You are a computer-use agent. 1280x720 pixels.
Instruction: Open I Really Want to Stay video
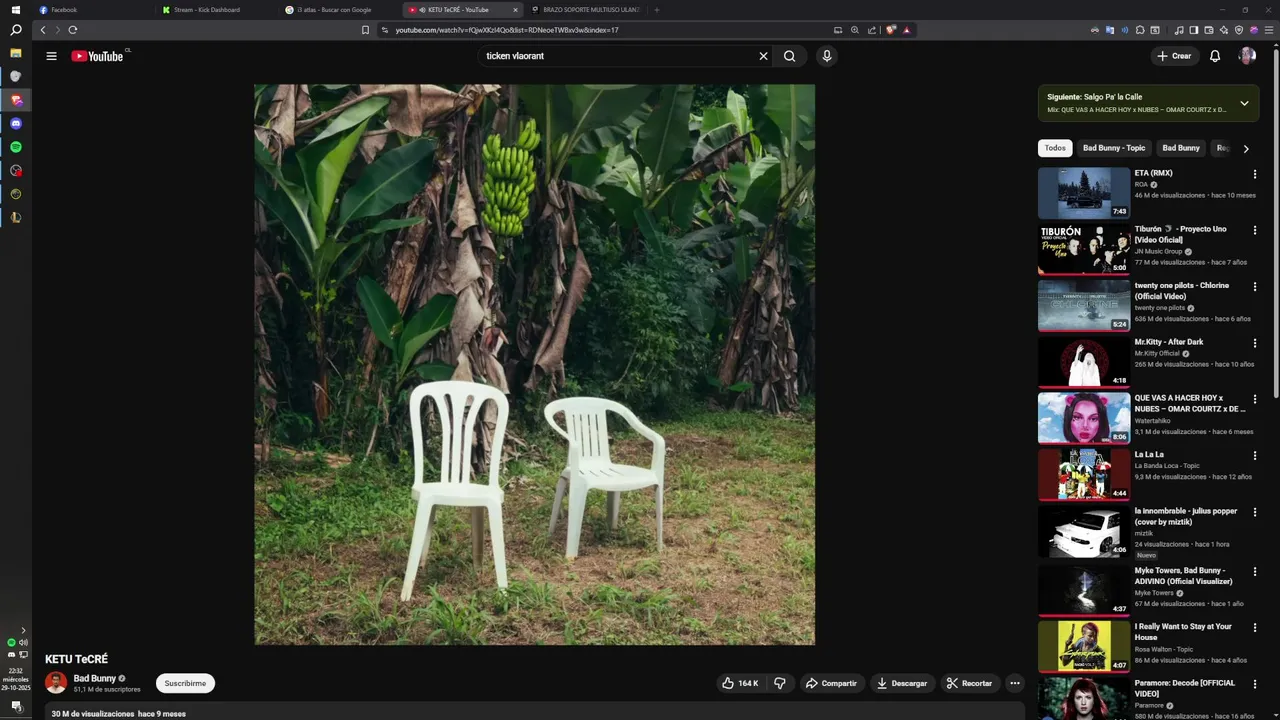pyautogui.click(x=1084, y=646)
